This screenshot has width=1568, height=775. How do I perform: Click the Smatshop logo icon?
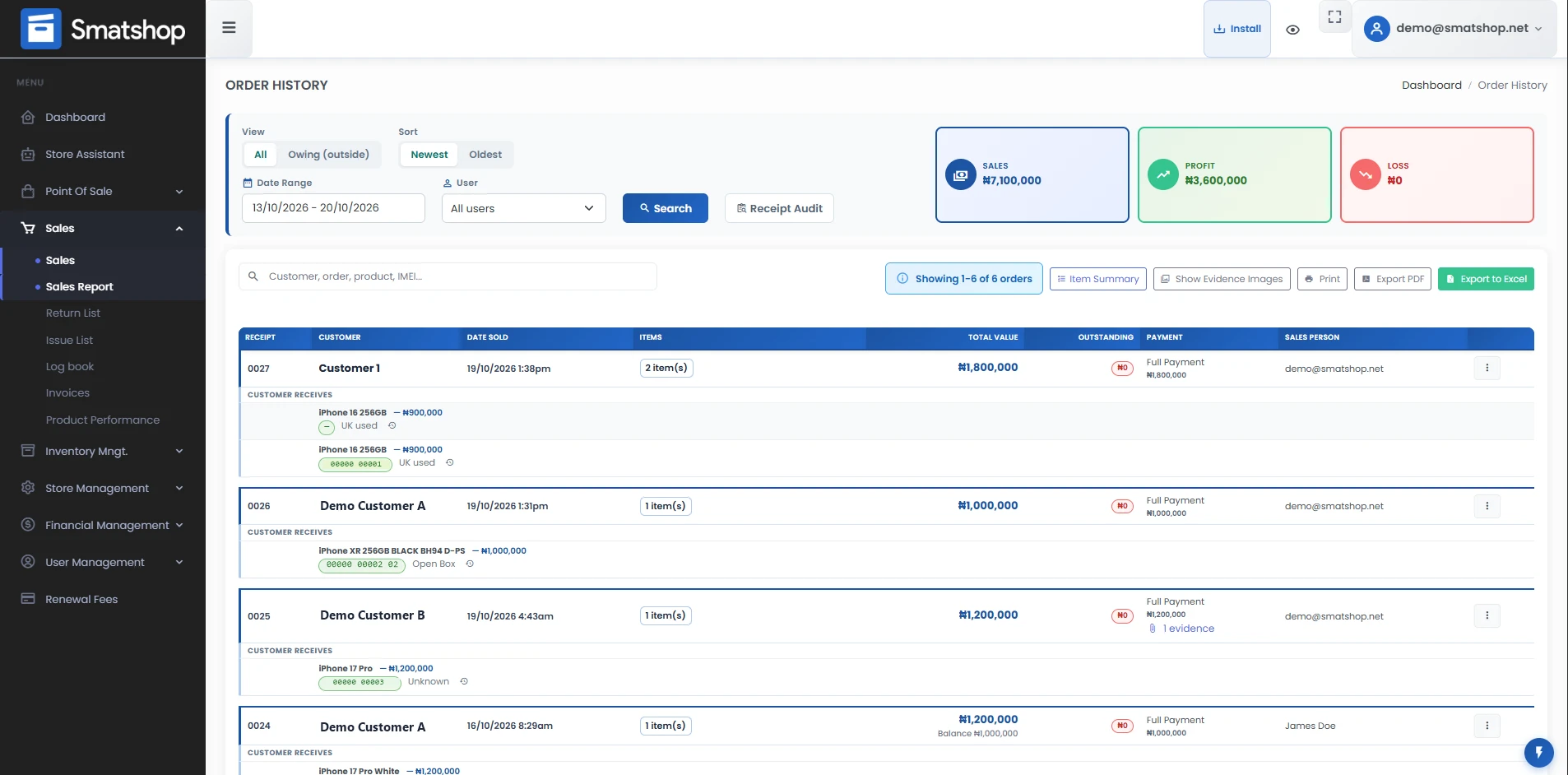coord(41,29)
